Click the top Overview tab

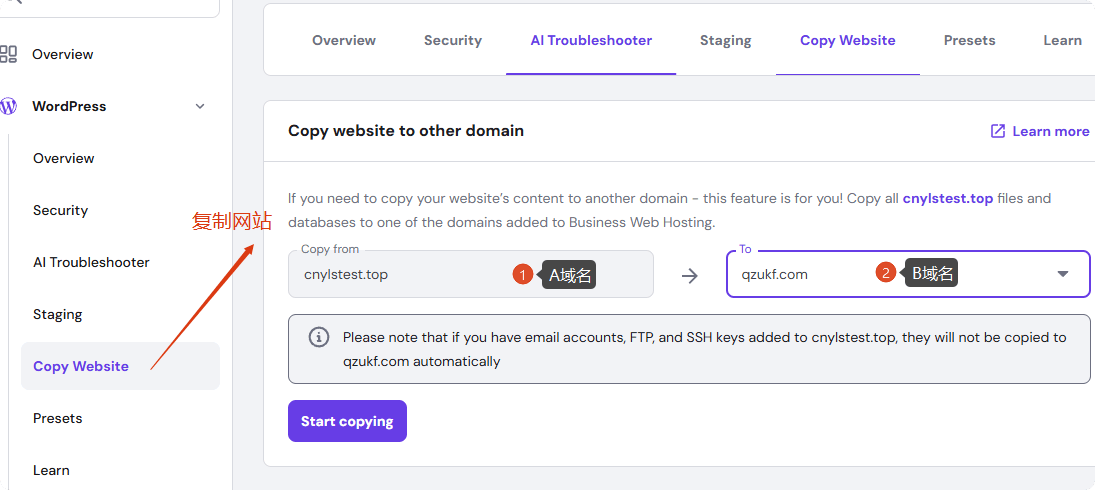[344, 41]
